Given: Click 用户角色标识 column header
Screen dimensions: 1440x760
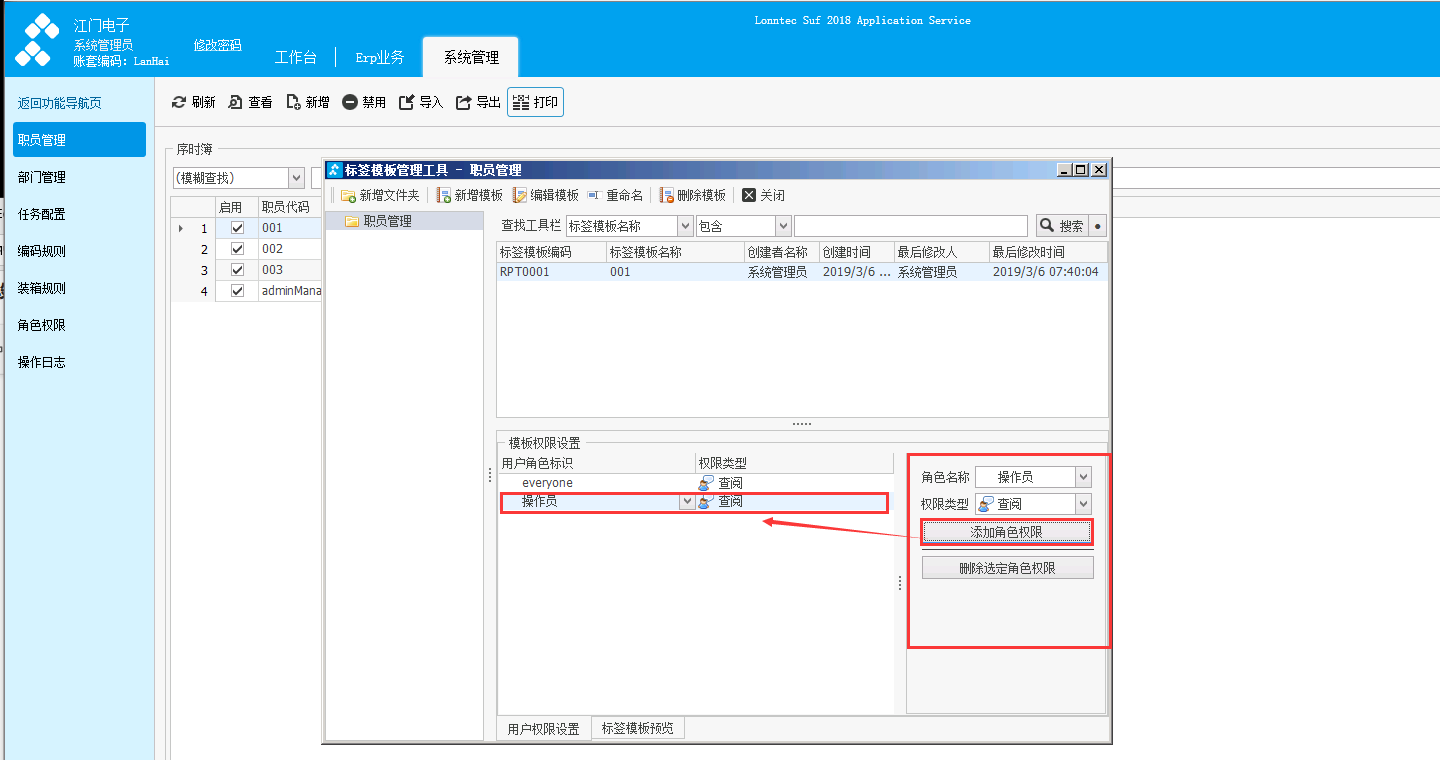Looking at the screenshot, I should tap(596, 463).
